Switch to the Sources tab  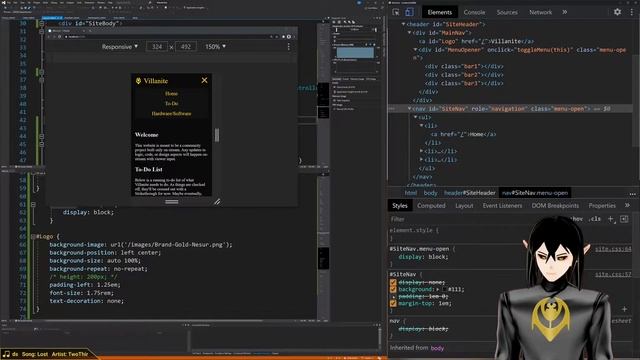(507, 12)
